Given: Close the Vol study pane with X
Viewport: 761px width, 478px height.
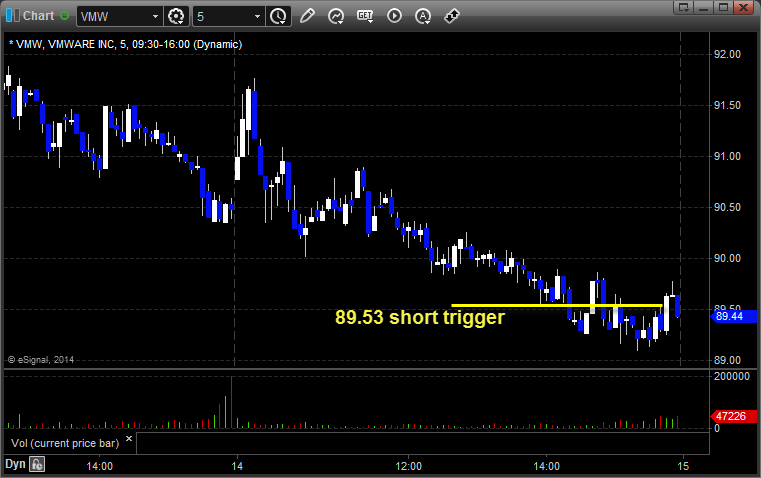Looking at the screenshot, I should click(129, 439).
